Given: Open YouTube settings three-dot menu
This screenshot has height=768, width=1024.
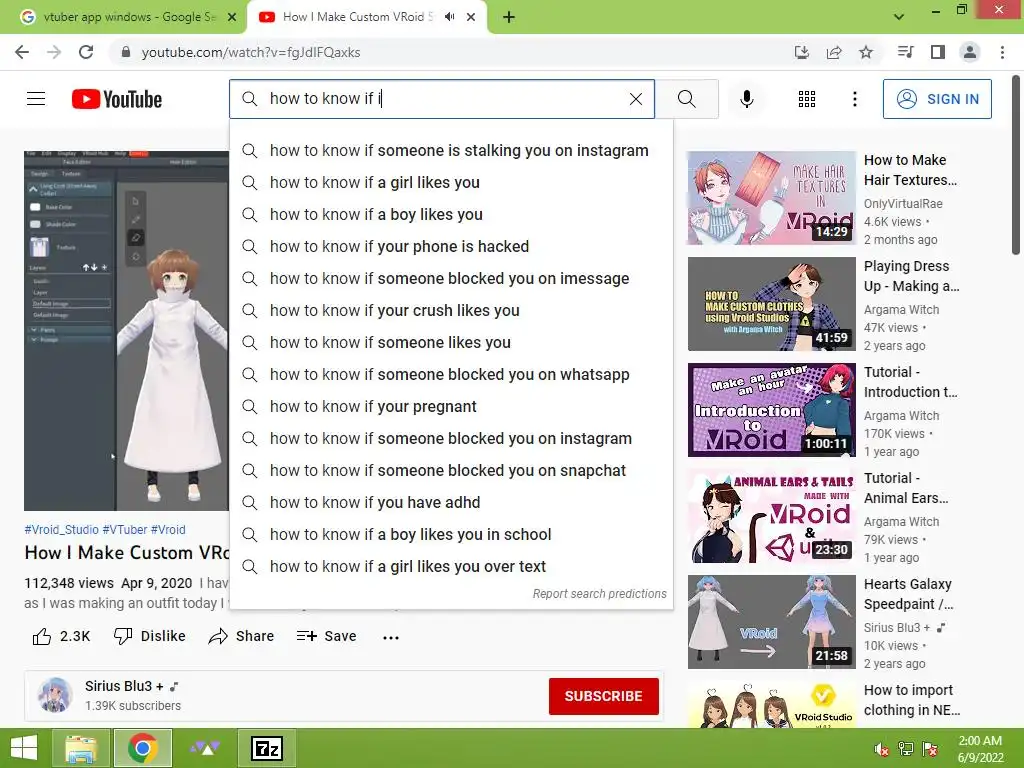Looking at the screenshot, I should click(854, 99).
